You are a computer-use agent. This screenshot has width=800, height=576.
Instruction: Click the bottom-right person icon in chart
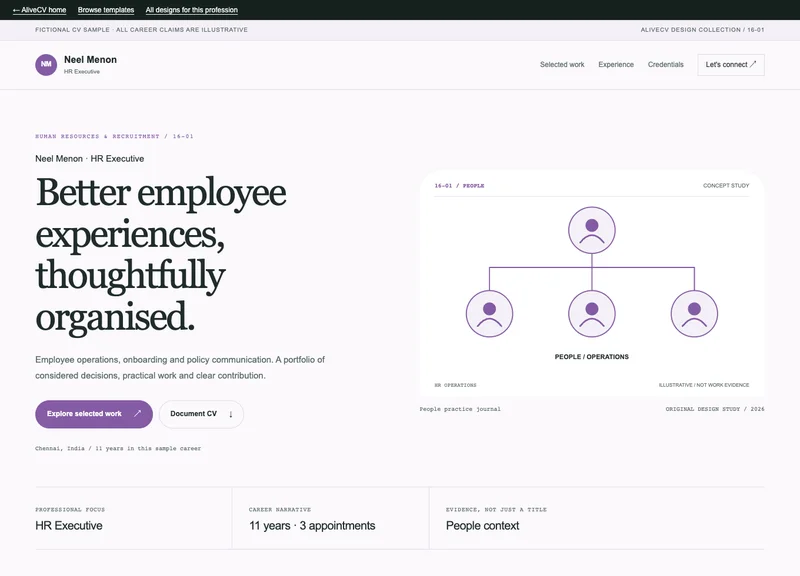point(694,314)
